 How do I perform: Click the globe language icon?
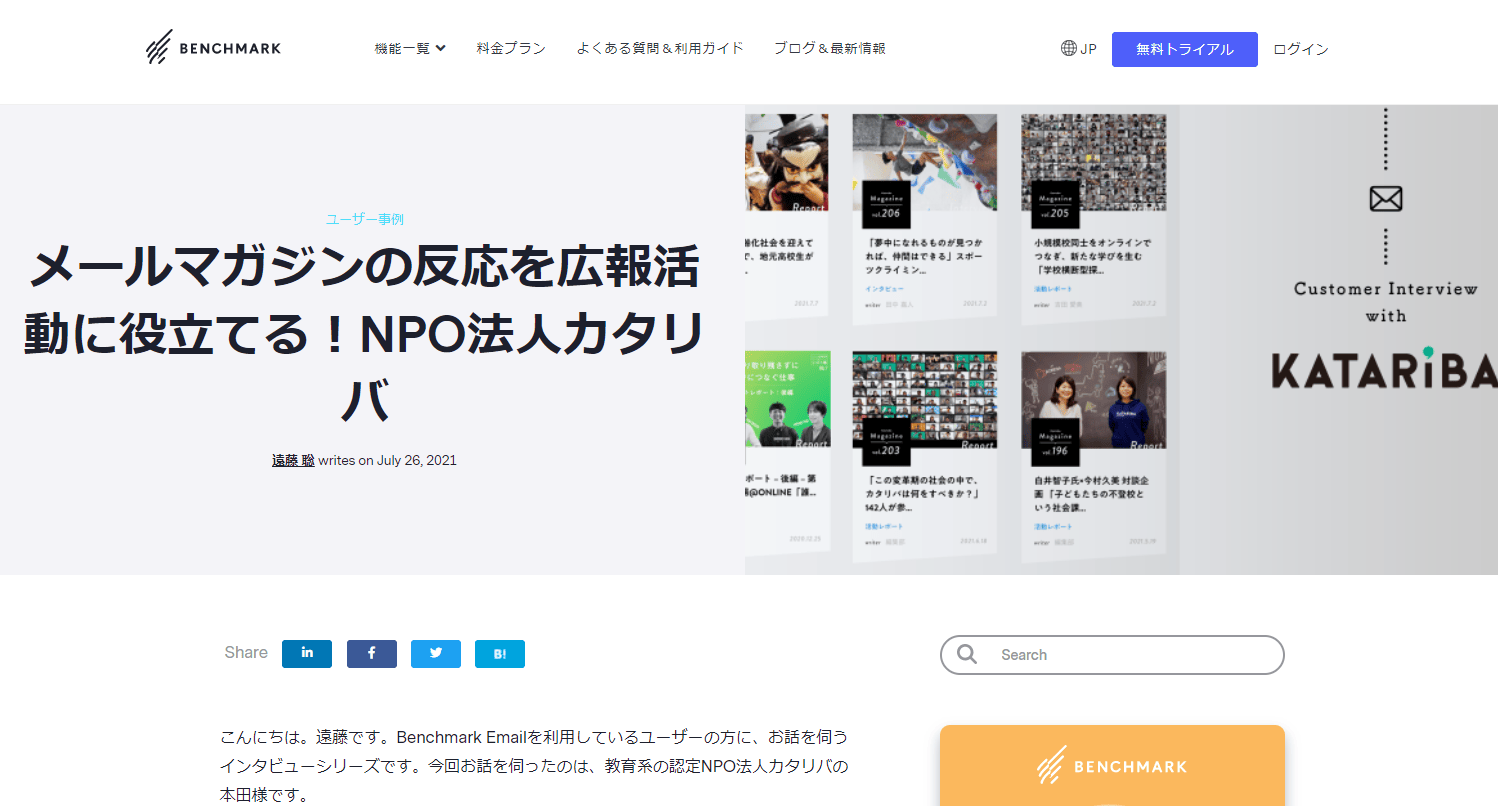tap(1069, 48)
